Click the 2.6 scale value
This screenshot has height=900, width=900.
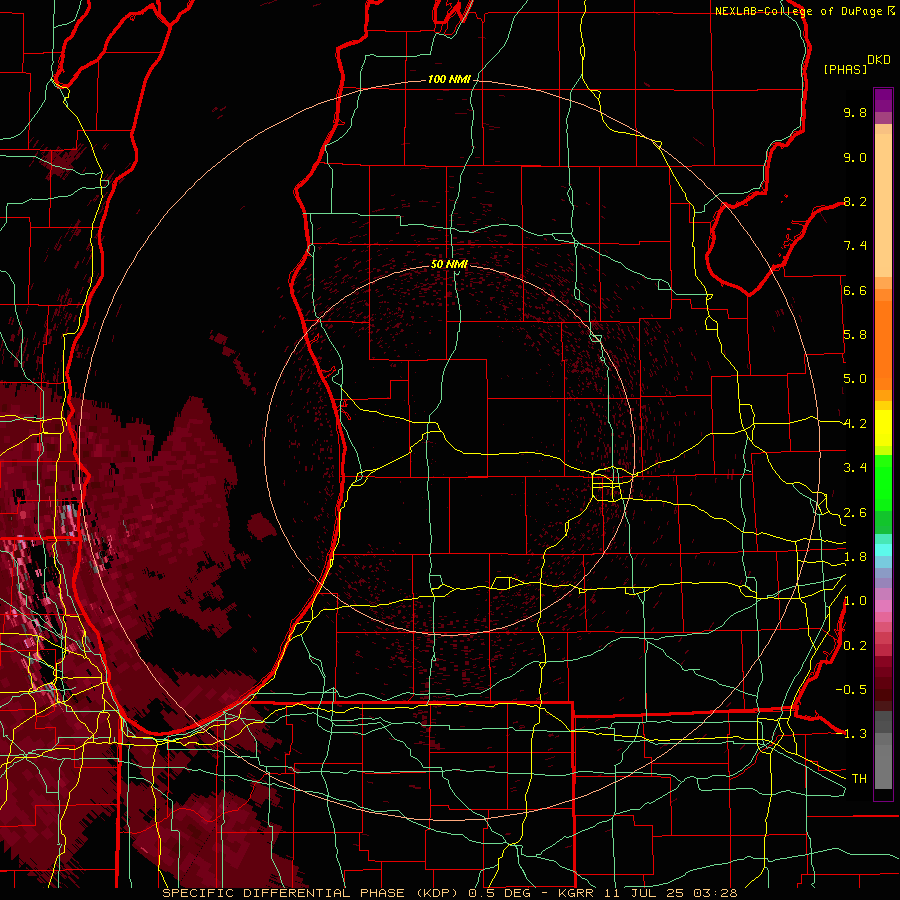(855, 513)
